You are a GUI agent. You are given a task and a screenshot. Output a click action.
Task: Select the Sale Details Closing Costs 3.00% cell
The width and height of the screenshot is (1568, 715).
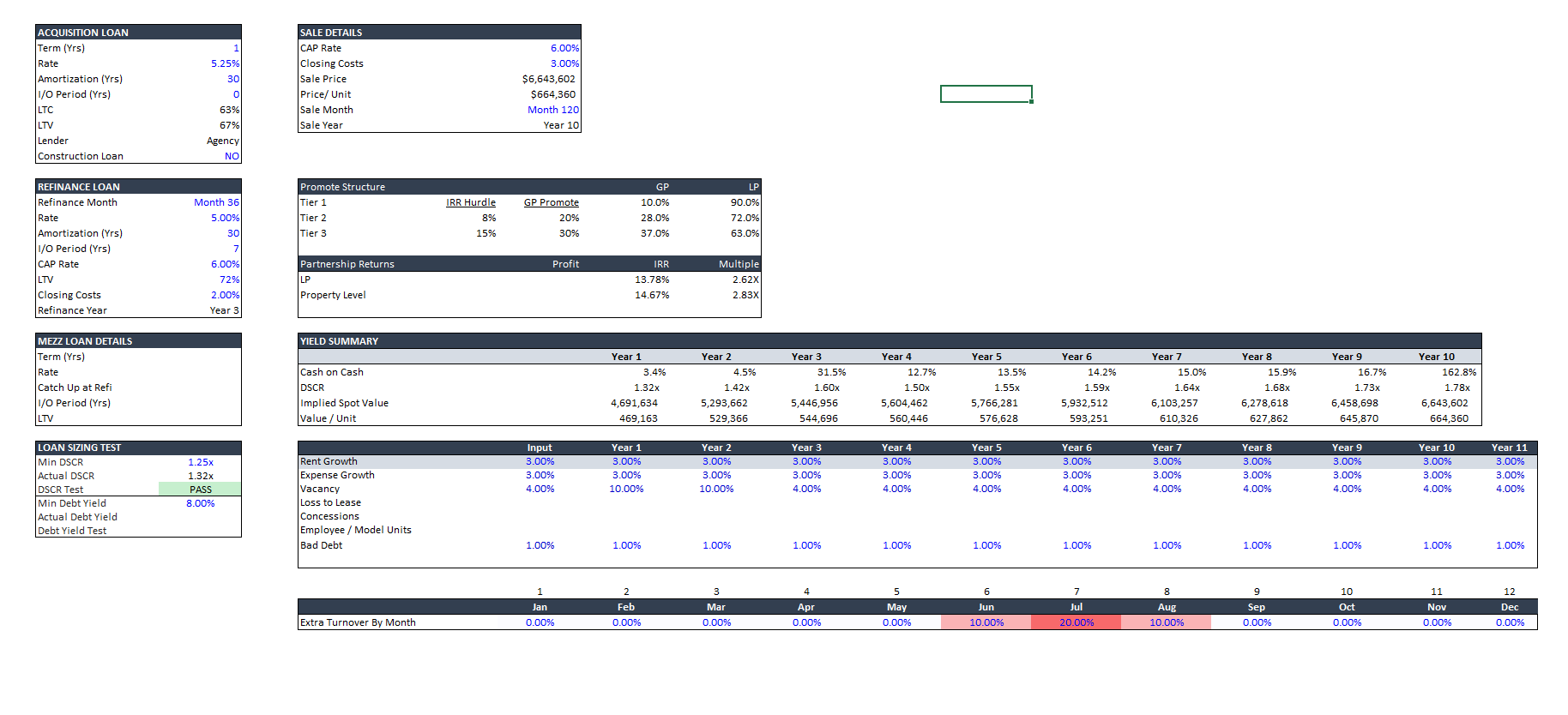click(564, 63)
